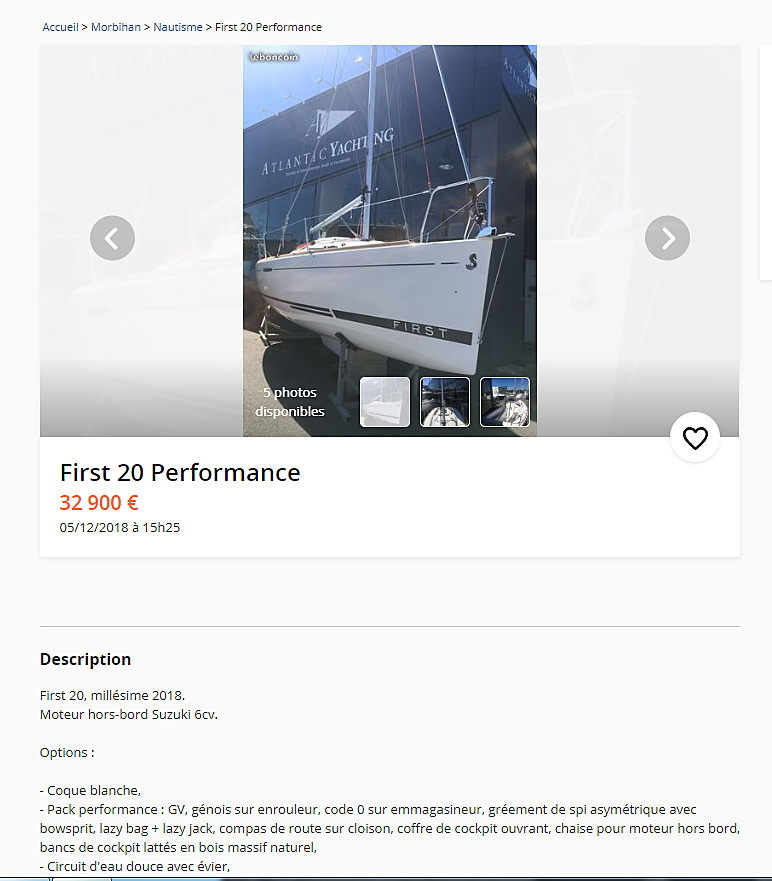The image size is (772, 881).
Task: Click the Suzuki 6cv engine line
Action: pyautogui.click(x=129, y=715)
